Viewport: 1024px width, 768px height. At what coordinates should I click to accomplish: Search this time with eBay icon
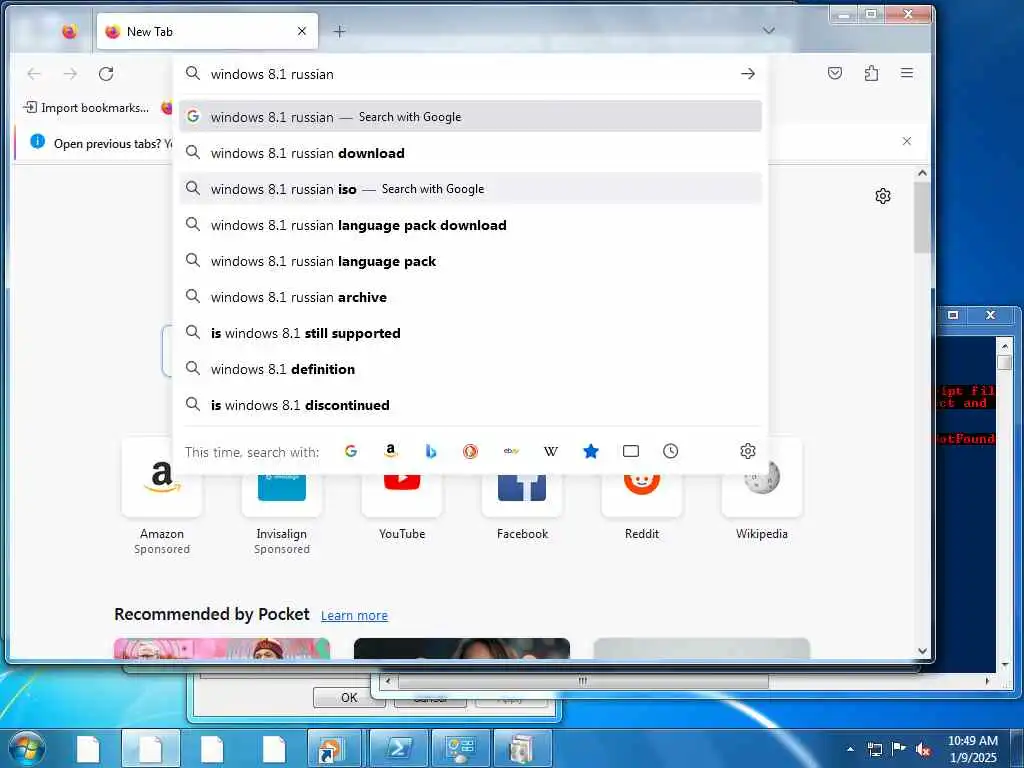[511, 451]
